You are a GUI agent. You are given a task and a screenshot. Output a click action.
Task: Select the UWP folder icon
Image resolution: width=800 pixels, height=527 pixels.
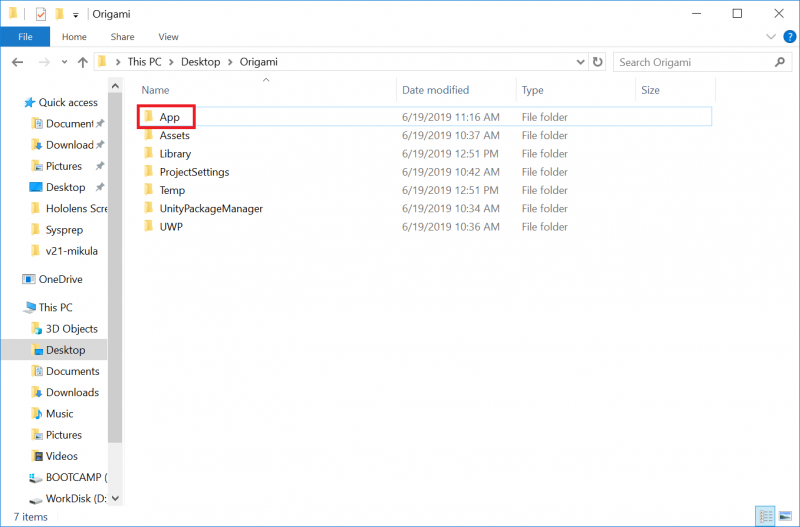click(148, 227)
